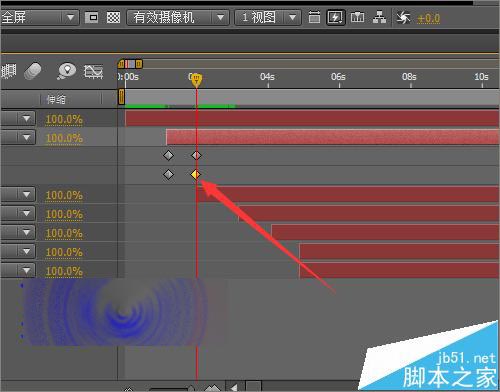Select the topmost layer bar starting at 0s

[x=312, y=118]
